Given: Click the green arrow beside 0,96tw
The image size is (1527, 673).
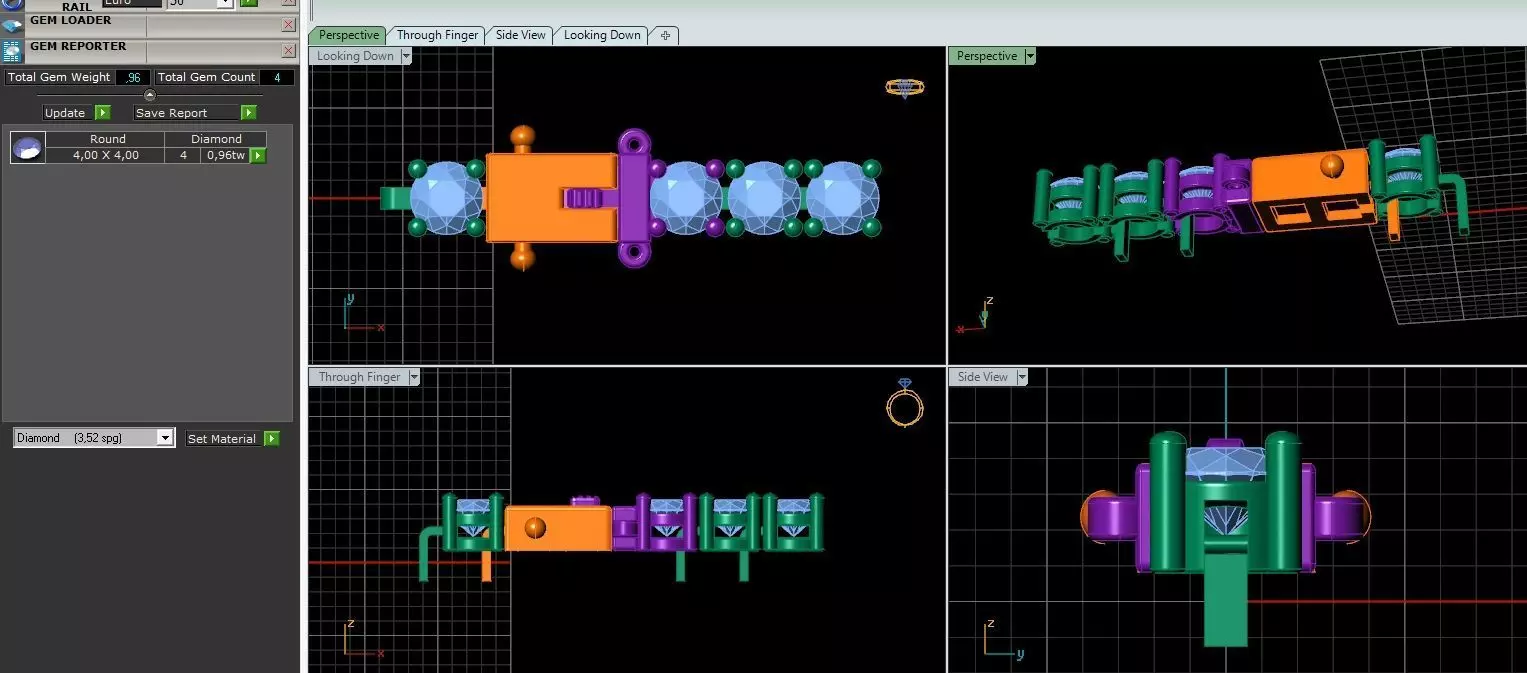Looking at the screenshot, I should 258,155.
